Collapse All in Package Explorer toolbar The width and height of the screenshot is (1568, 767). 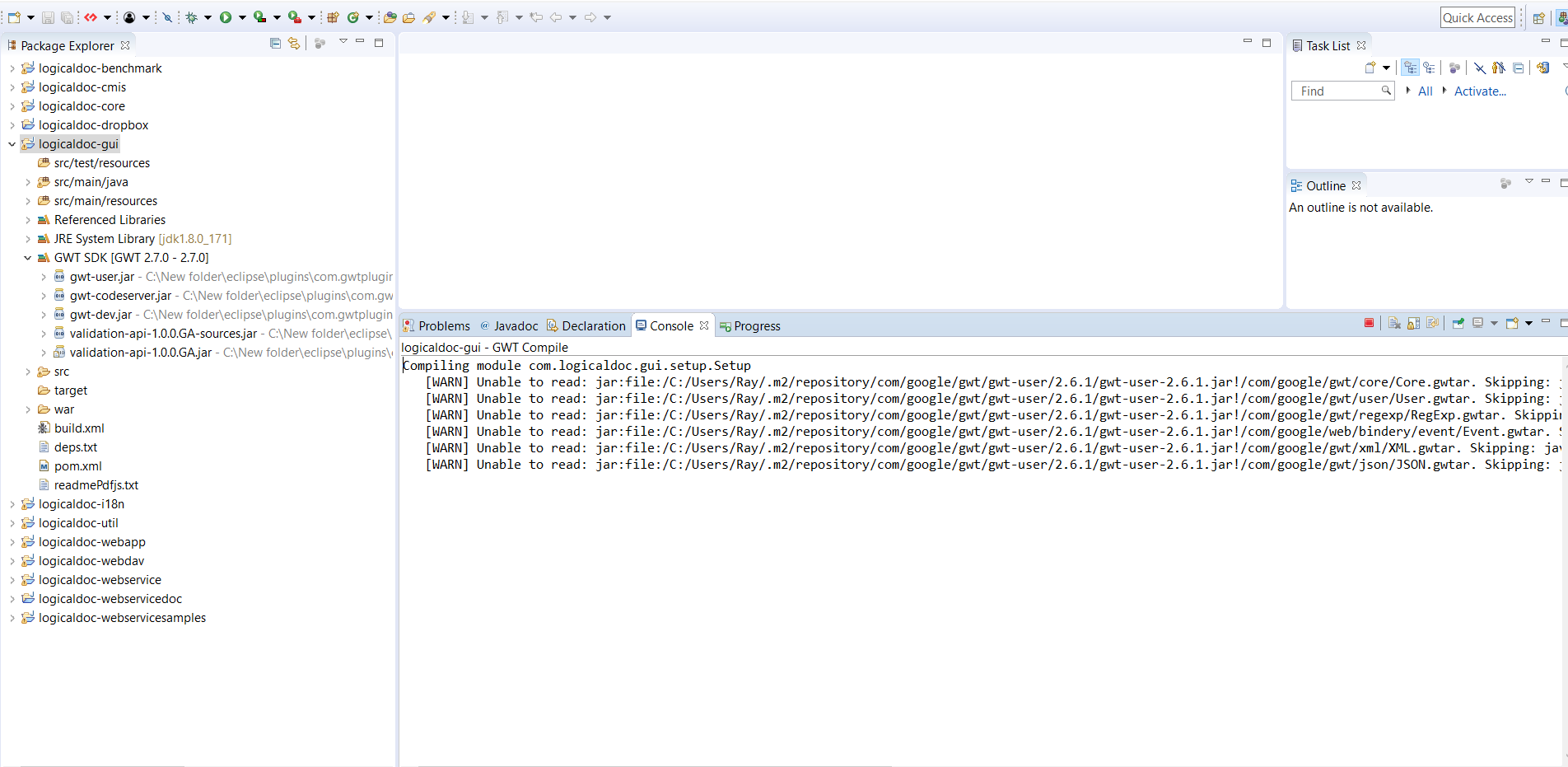tap(275, 43)
